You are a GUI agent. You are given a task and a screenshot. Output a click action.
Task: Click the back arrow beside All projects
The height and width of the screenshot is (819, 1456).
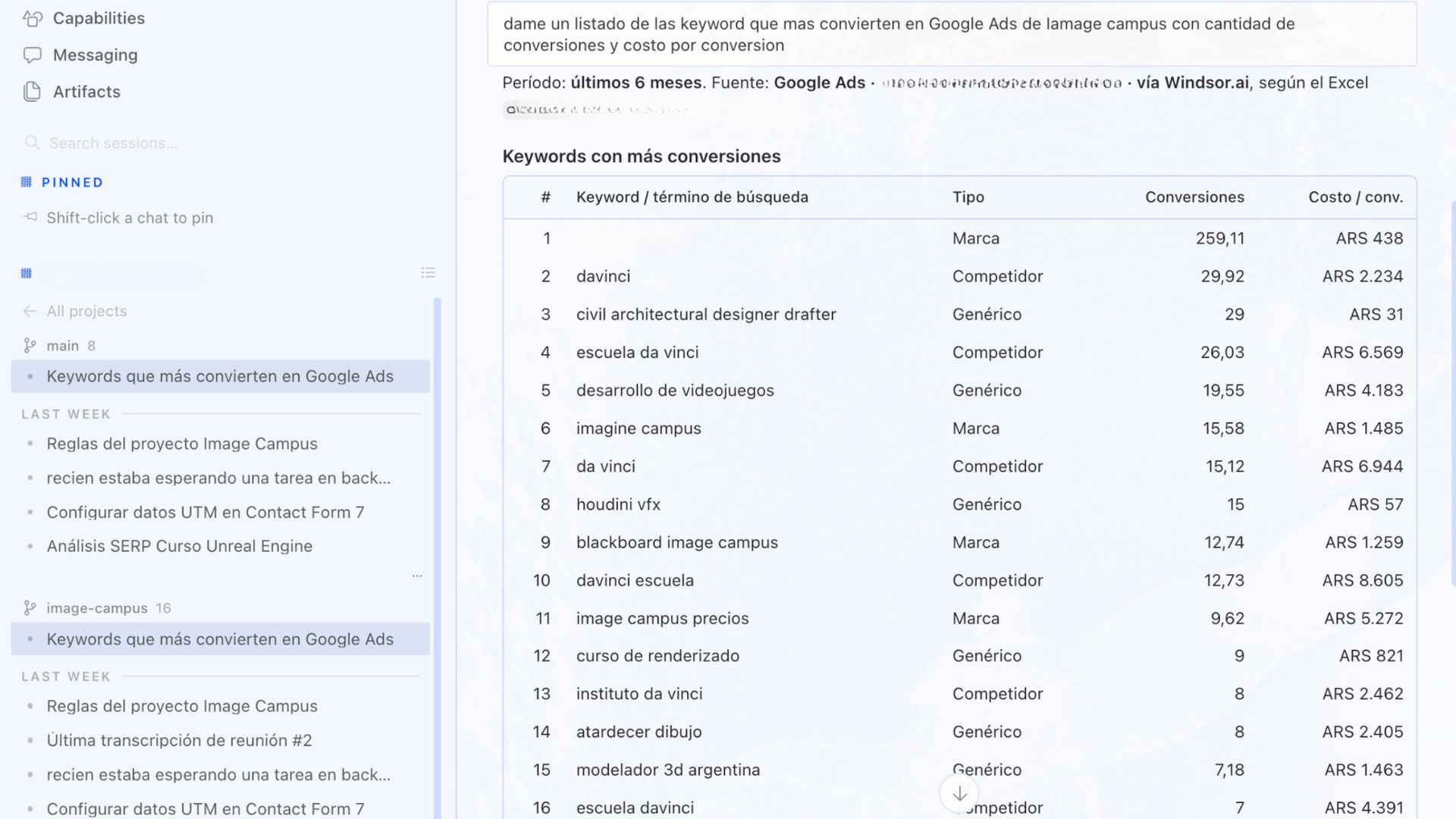click(x=30, y=311)
